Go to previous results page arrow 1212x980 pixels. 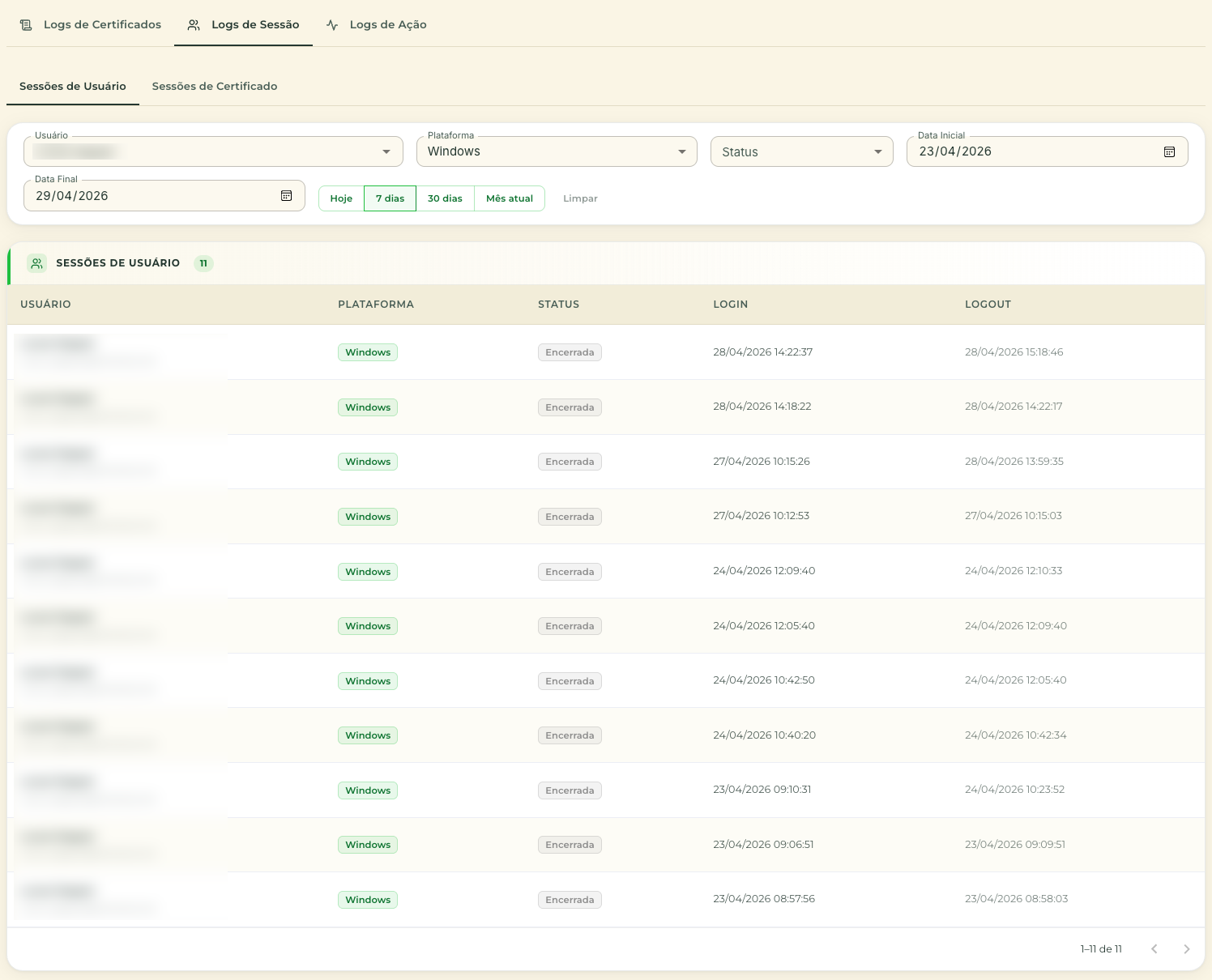click(1154, 949)
